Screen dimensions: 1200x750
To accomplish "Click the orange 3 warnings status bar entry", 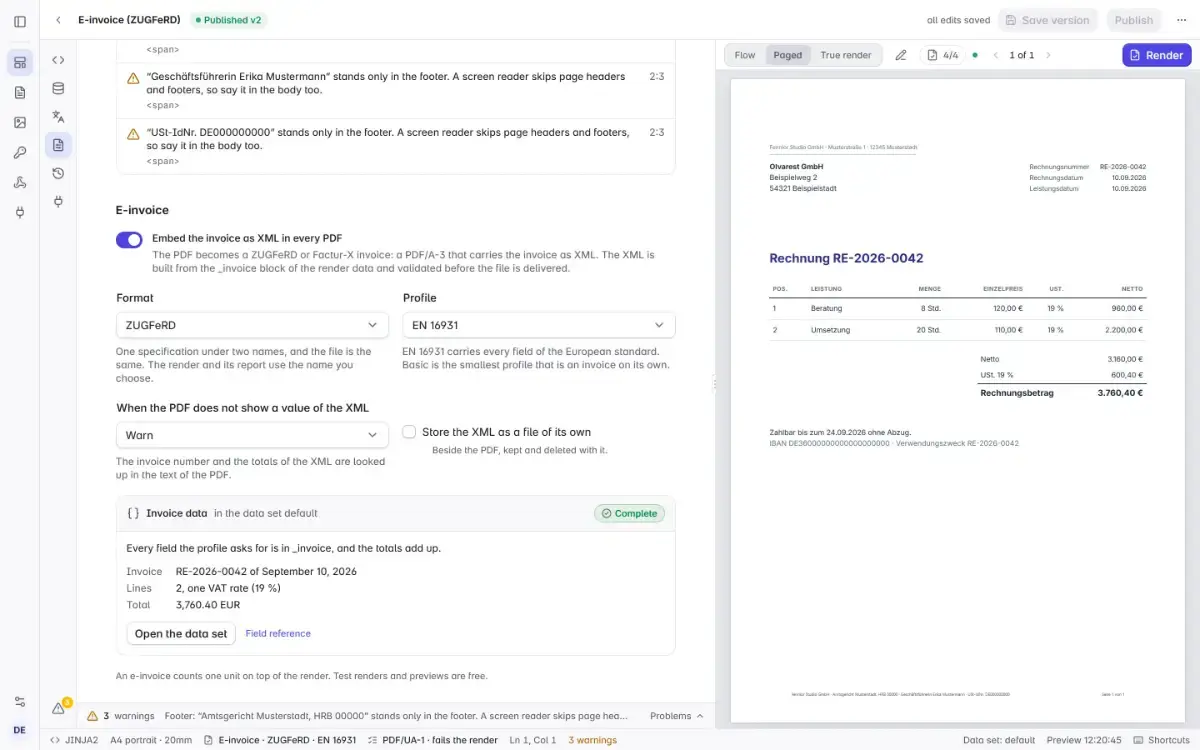I will [x=593, y=740].
